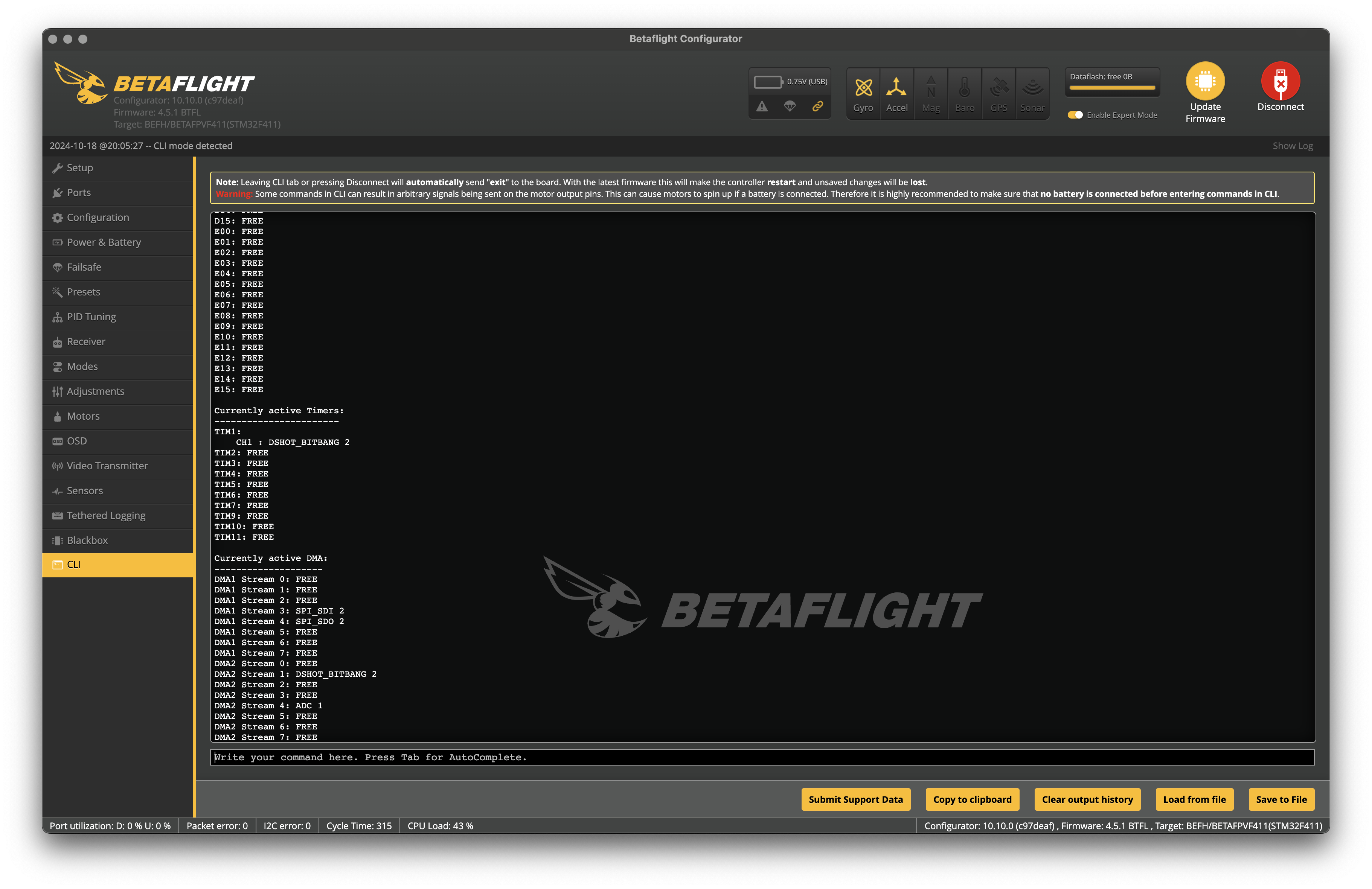Click the Video Transmitter antenna icon
The image size is (1372, 889).
pos(57,466)
